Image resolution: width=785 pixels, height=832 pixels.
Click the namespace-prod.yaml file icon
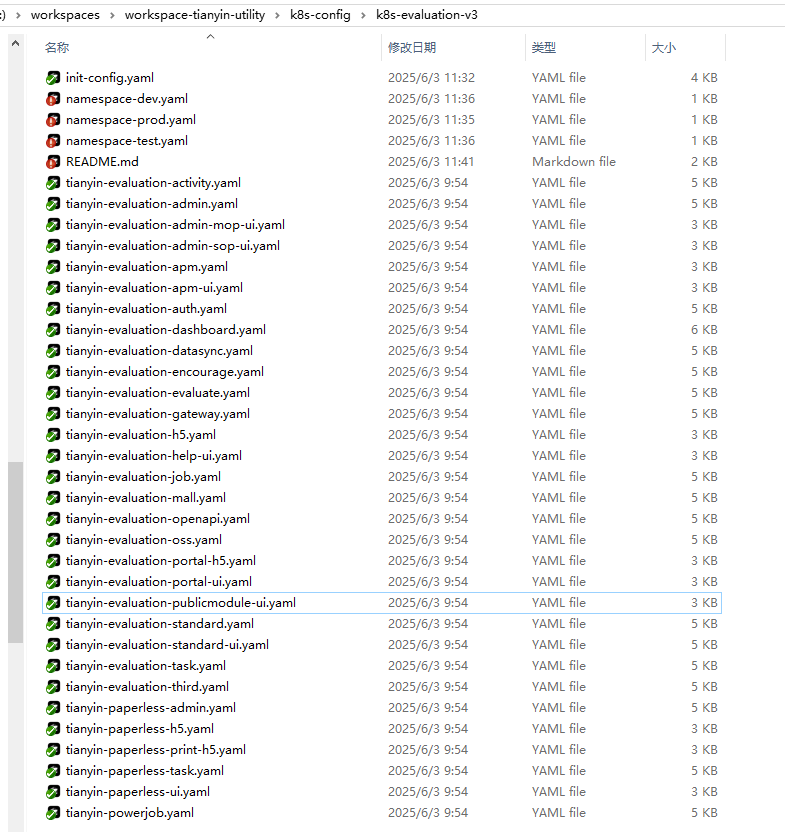pos(53,120)
